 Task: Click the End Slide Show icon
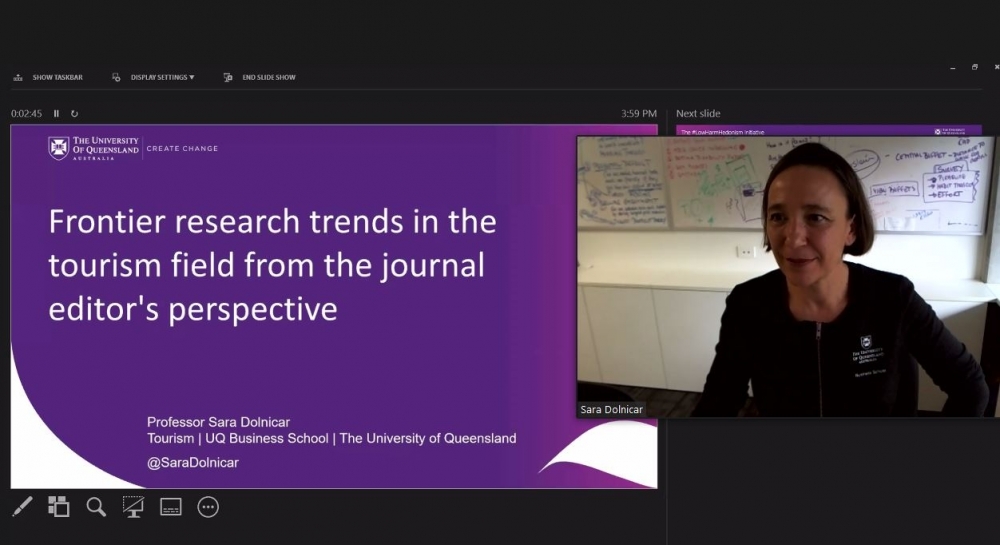point(228,77)
